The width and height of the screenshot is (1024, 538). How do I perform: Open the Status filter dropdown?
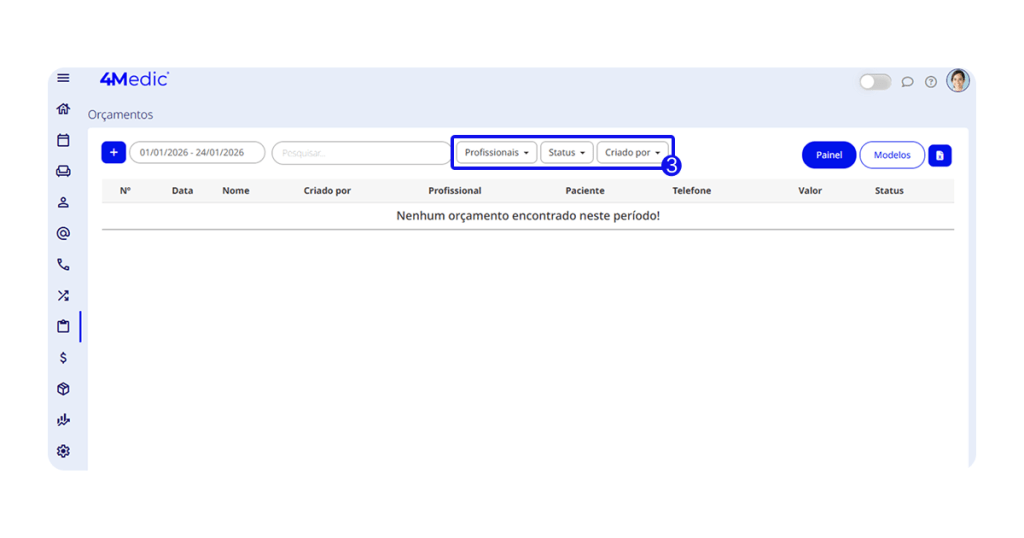tap(567, 153)
